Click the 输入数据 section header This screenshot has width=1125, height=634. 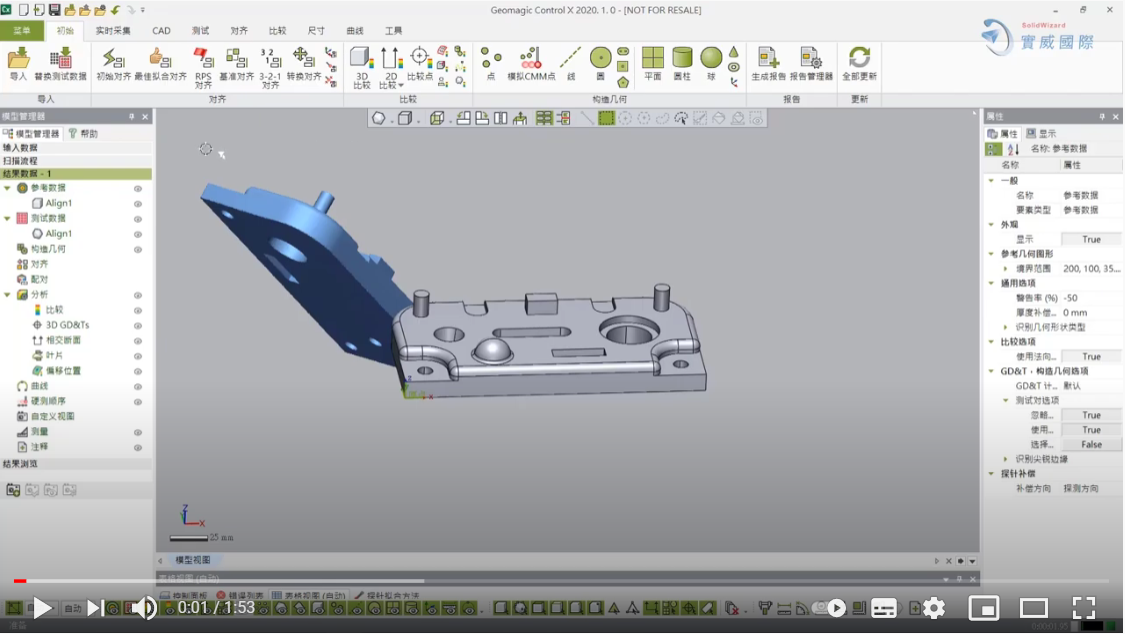coord(76,148)
